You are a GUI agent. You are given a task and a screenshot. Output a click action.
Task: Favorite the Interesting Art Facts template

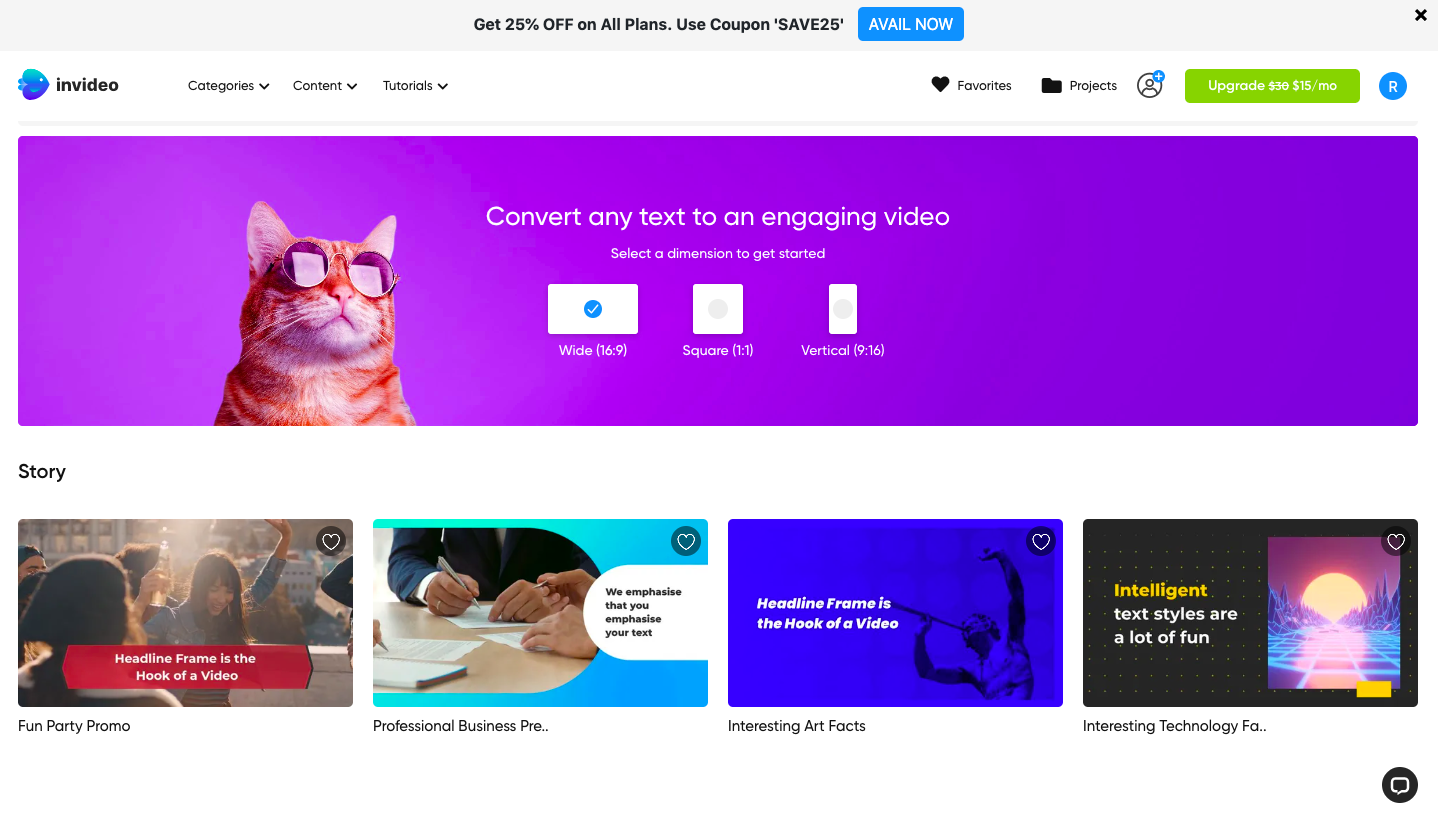(1041, 541)
